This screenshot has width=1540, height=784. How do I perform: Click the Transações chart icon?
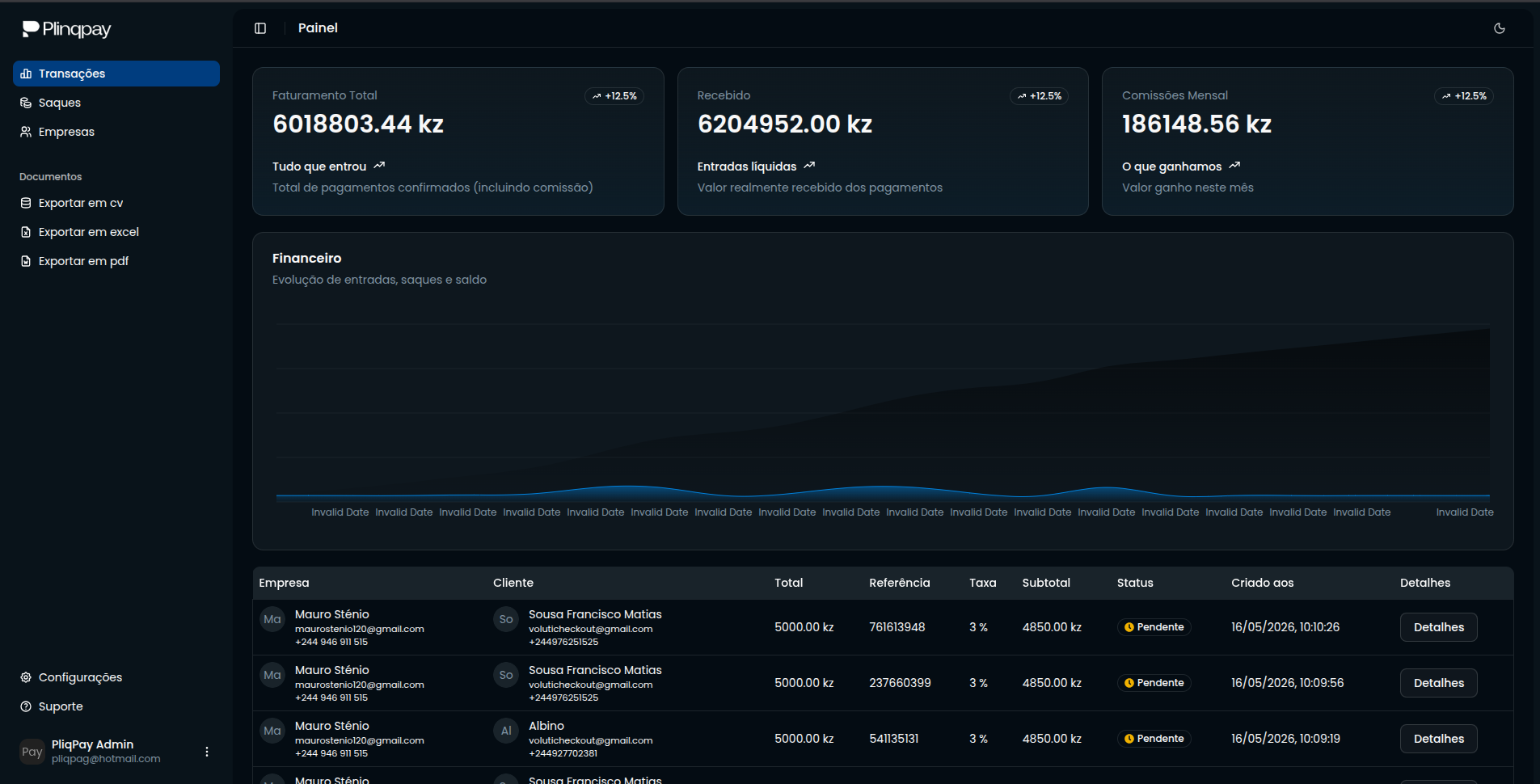point(26,74)
